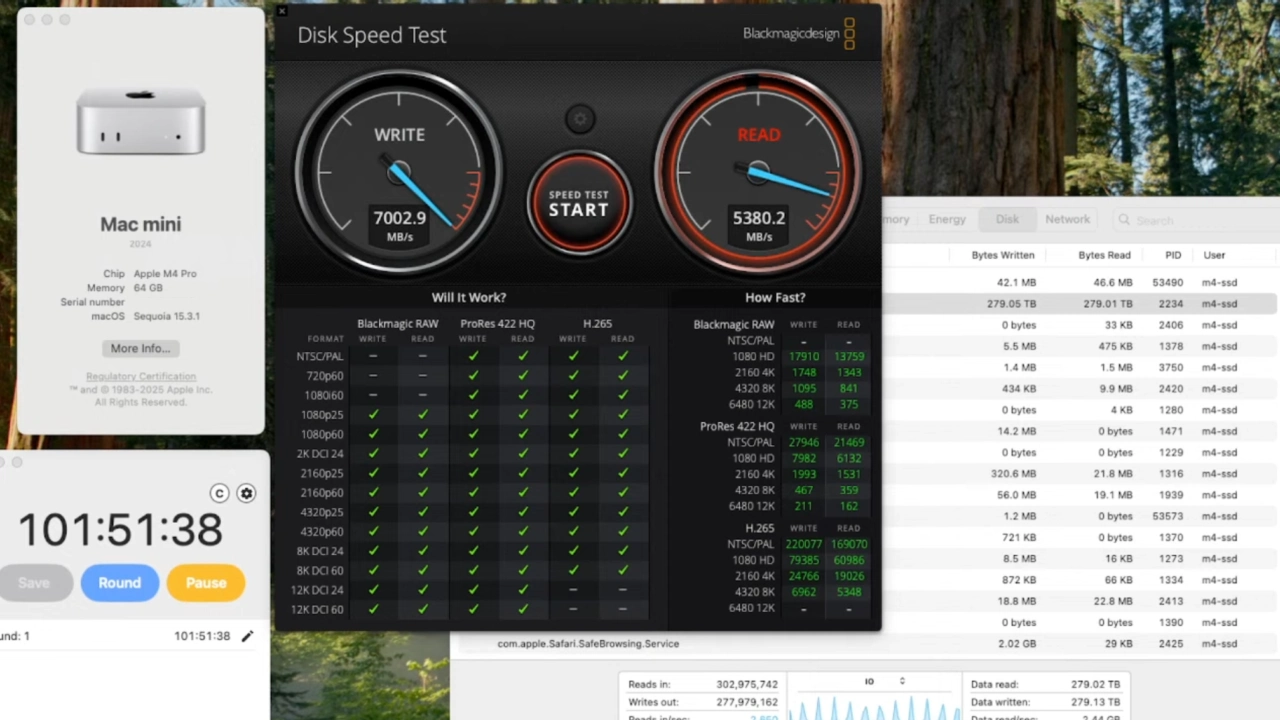Click the 279.05 TB bytes written value
Viewport: 1280px width, 720px height.
pos(1011,304)
